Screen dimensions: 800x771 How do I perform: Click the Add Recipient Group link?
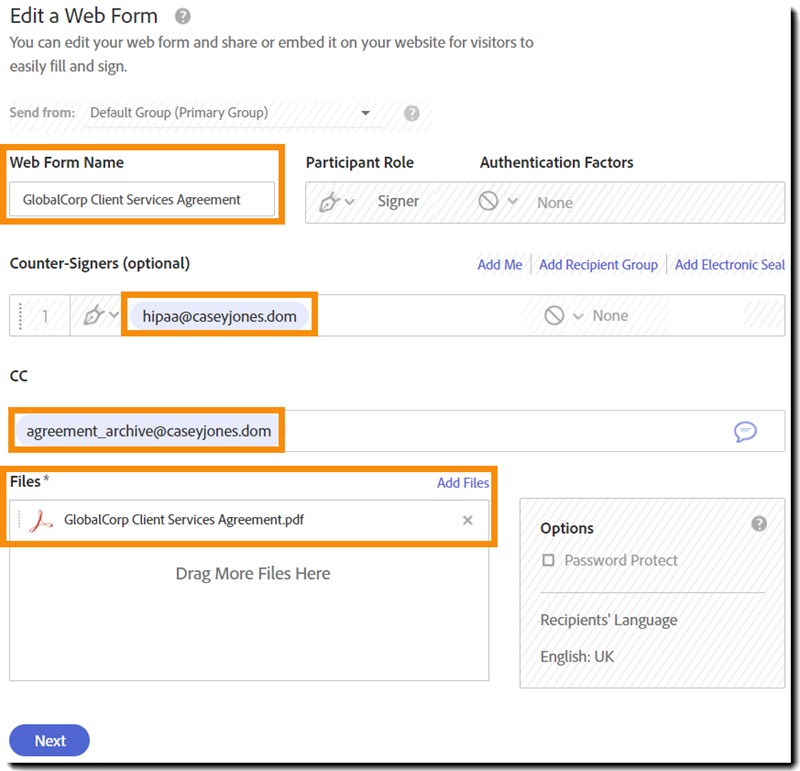point(598,265)
